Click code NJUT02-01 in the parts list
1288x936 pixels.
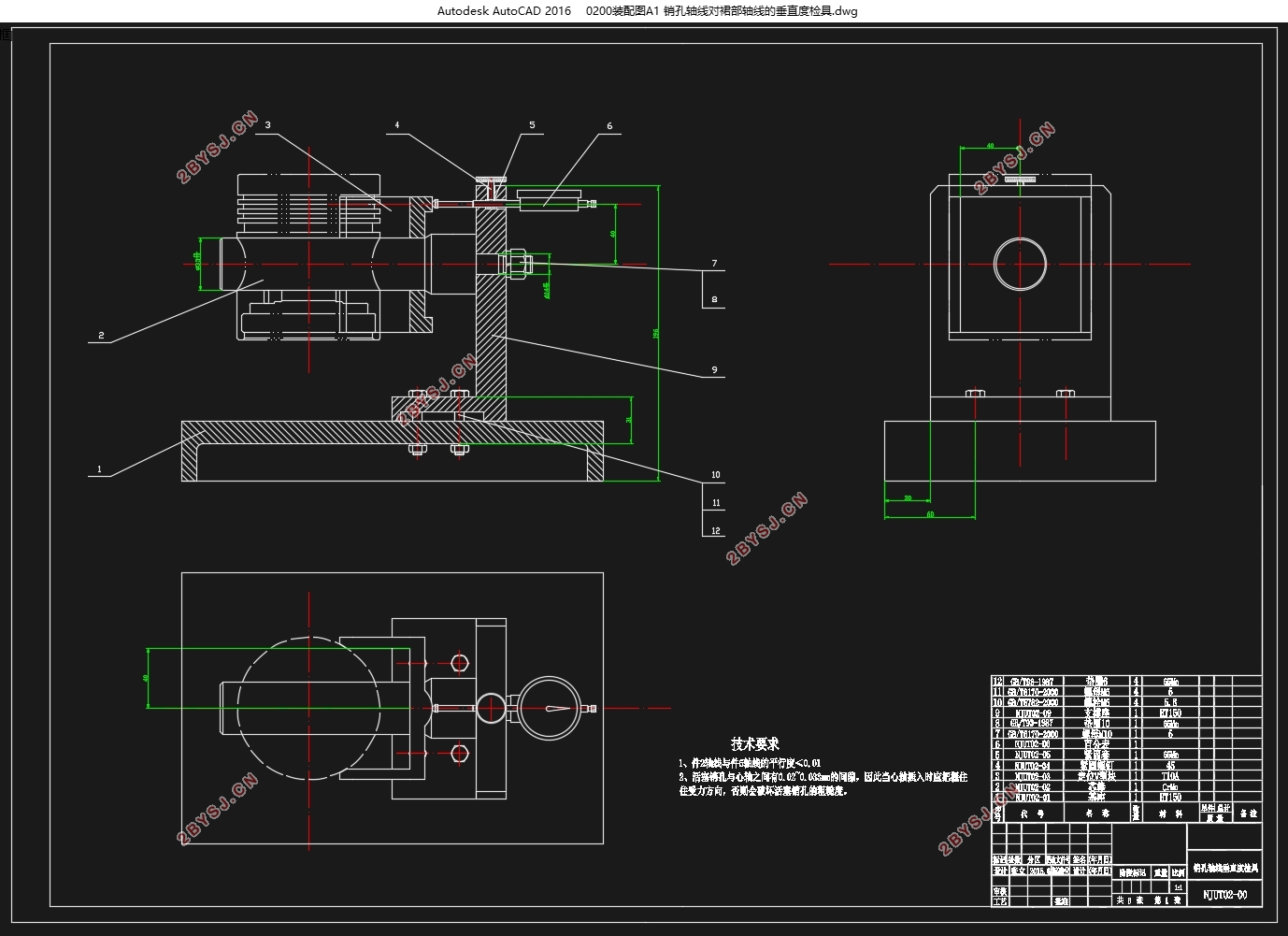1033,797
